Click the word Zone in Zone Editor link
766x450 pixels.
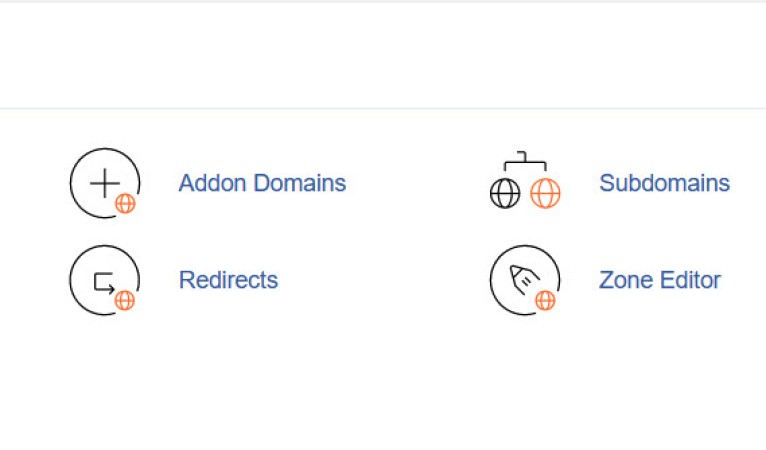click(x=626, y=280)
